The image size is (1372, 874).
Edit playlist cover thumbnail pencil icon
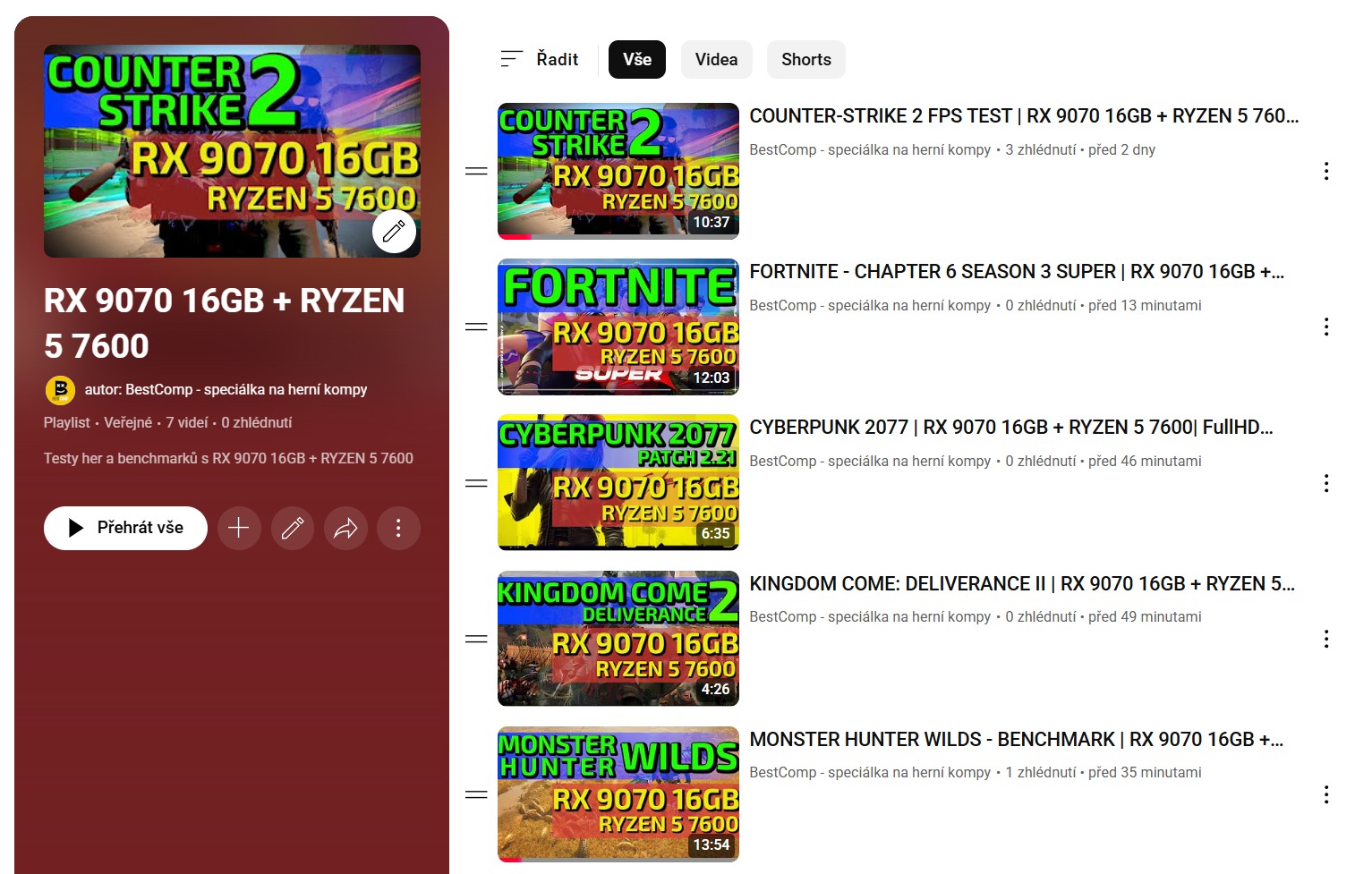[x=394, y=232]
